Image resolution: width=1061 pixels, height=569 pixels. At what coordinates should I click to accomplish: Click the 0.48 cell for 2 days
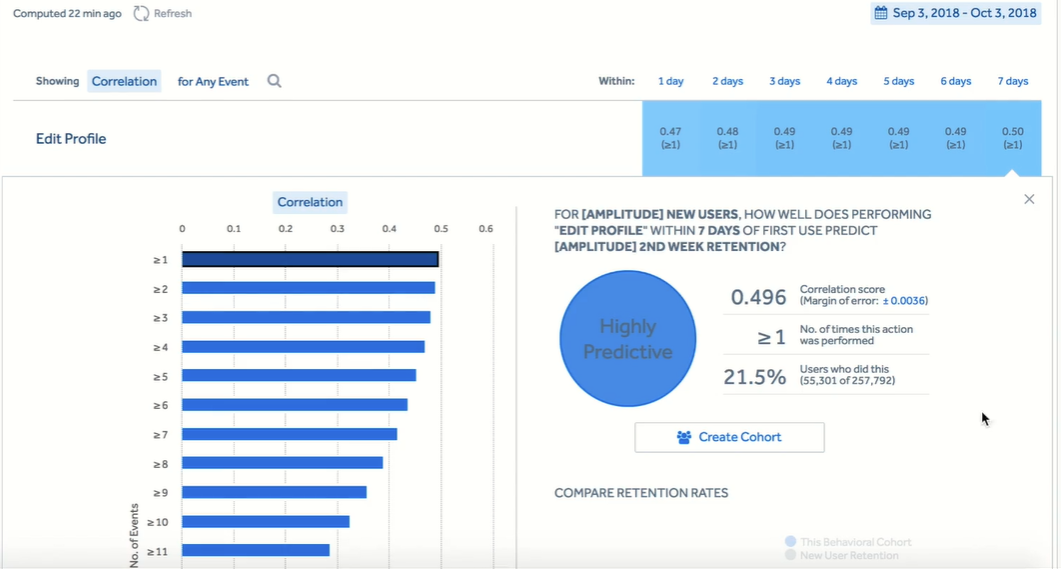coord(727,138)
